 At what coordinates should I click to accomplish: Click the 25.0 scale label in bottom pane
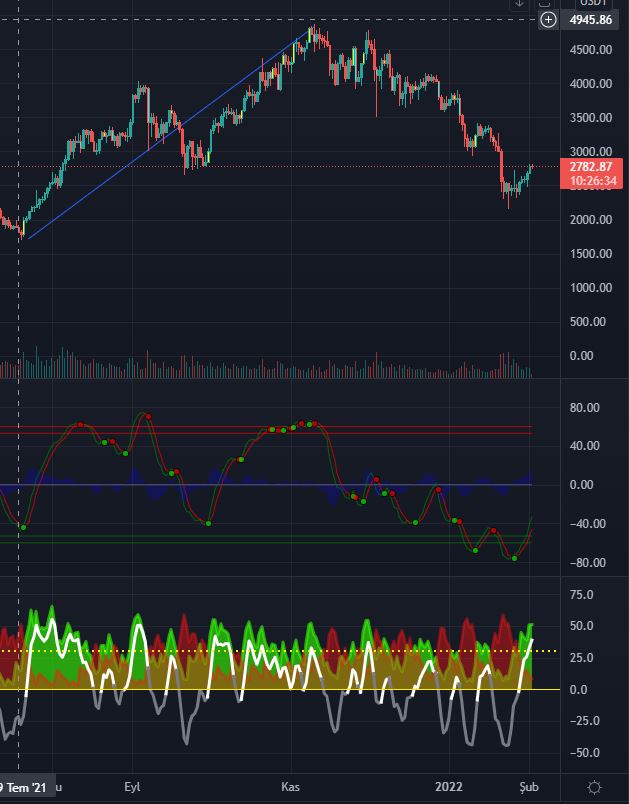tap(581, 658)
